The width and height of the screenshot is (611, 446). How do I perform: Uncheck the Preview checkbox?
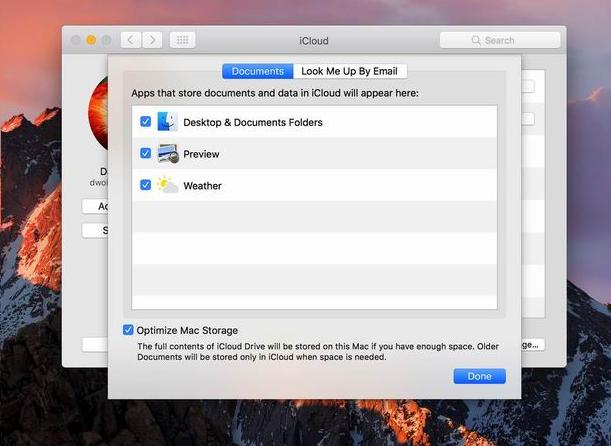coord(145,153)
